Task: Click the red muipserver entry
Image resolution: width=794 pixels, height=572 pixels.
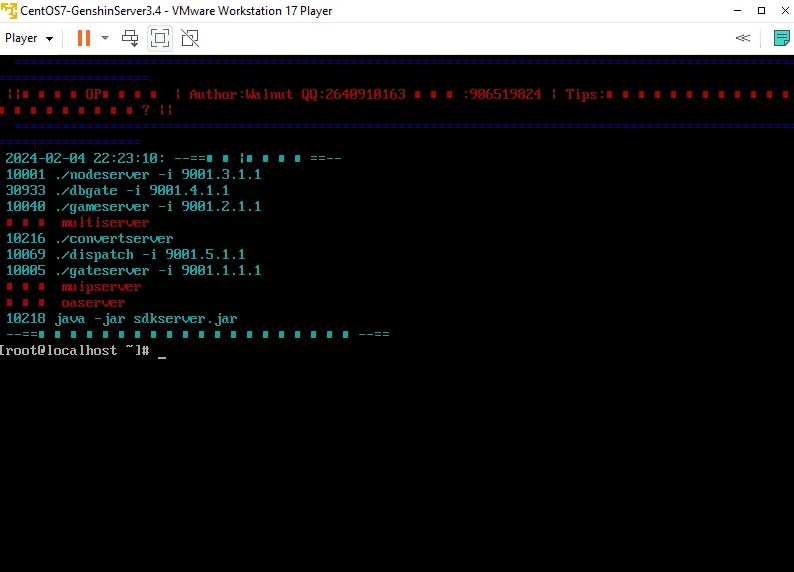Action: tap(101, 287)
